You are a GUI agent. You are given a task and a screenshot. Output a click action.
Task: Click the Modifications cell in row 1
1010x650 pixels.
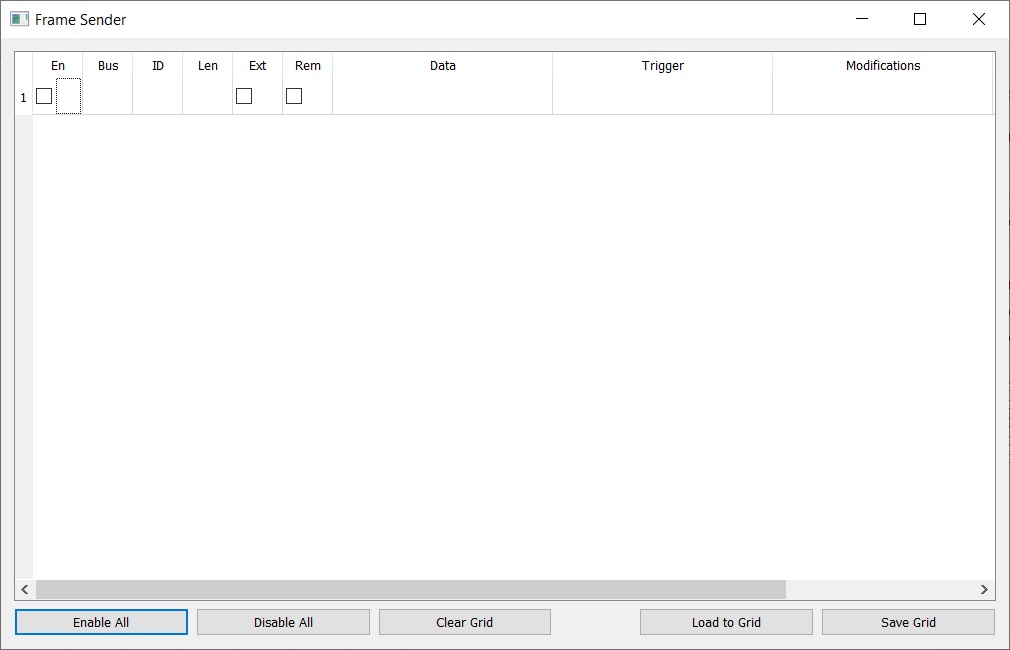click(x=882, y=97)
